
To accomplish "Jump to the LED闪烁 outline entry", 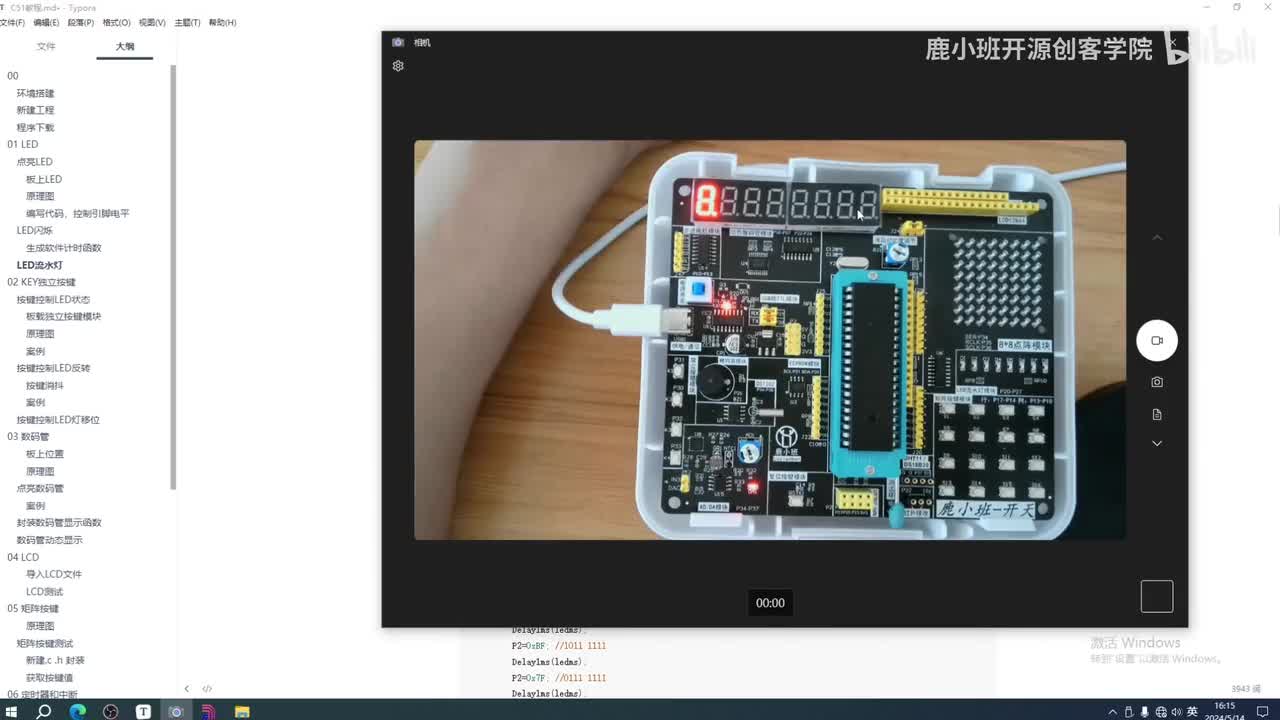I will [35, 230].
